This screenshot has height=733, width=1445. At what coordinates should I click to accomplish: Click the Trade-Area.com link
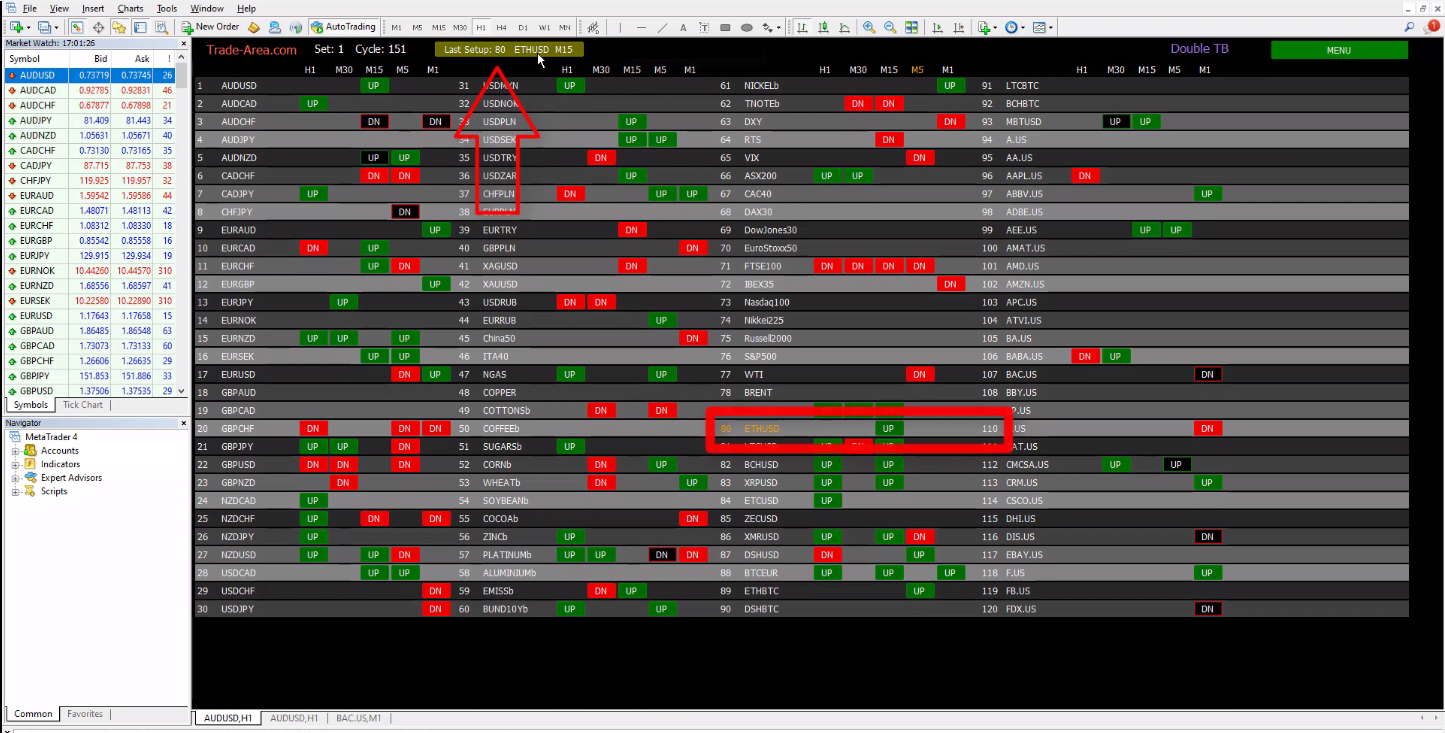[251, 50]
